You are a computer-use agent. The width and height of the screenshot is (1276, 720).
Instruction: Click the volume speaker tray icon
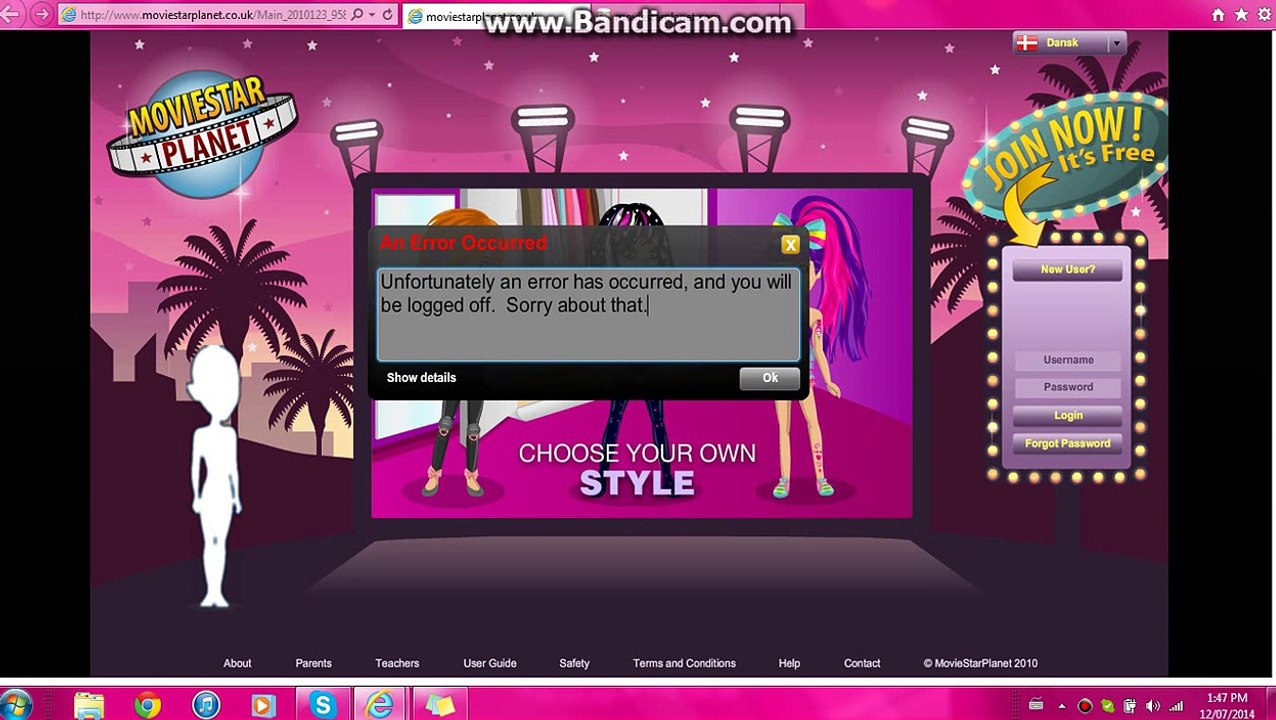pyautogui.click(x=1153, y=706)
